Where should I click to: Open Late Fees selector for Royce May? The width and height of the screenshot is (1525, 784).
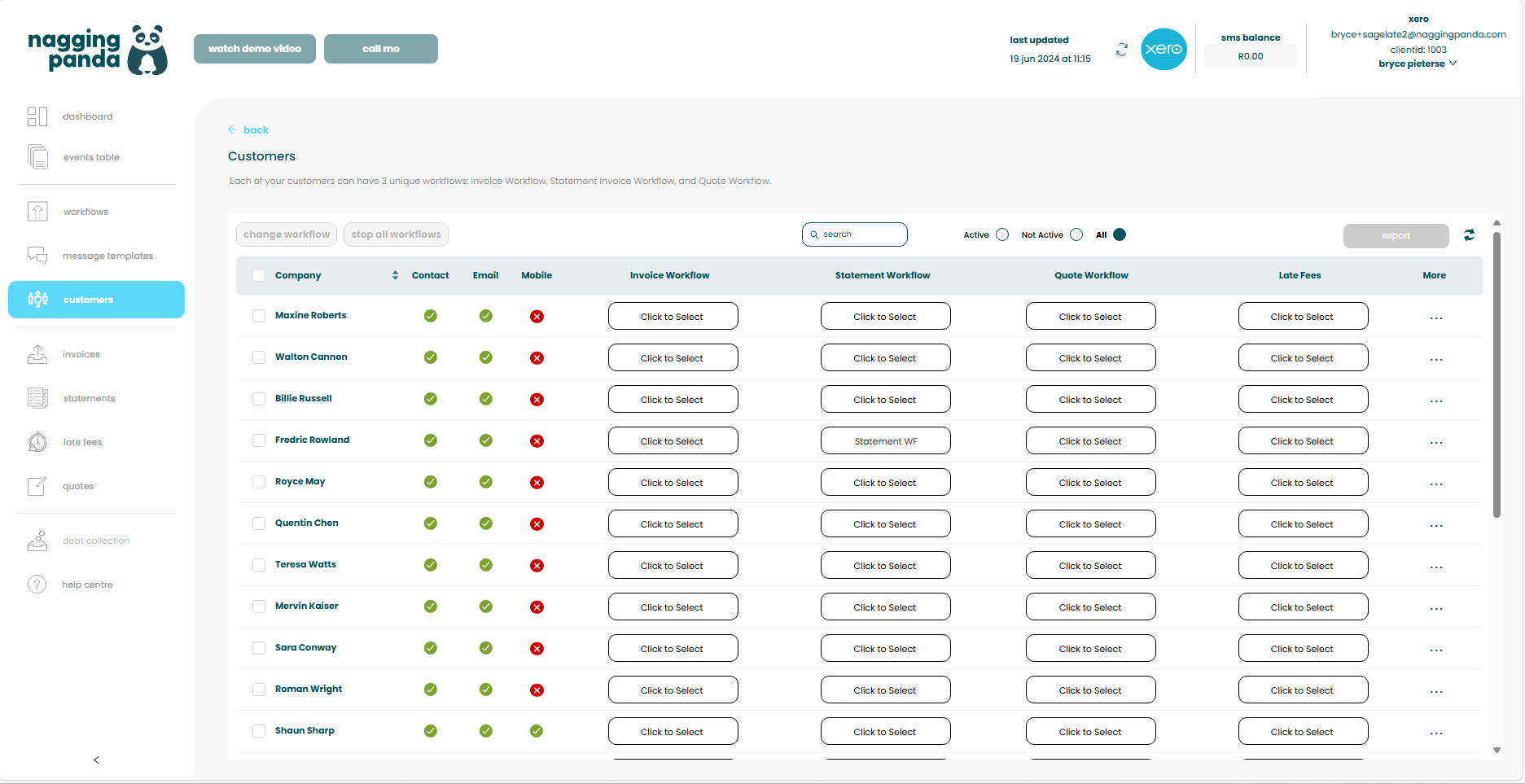coord(1303,482)
